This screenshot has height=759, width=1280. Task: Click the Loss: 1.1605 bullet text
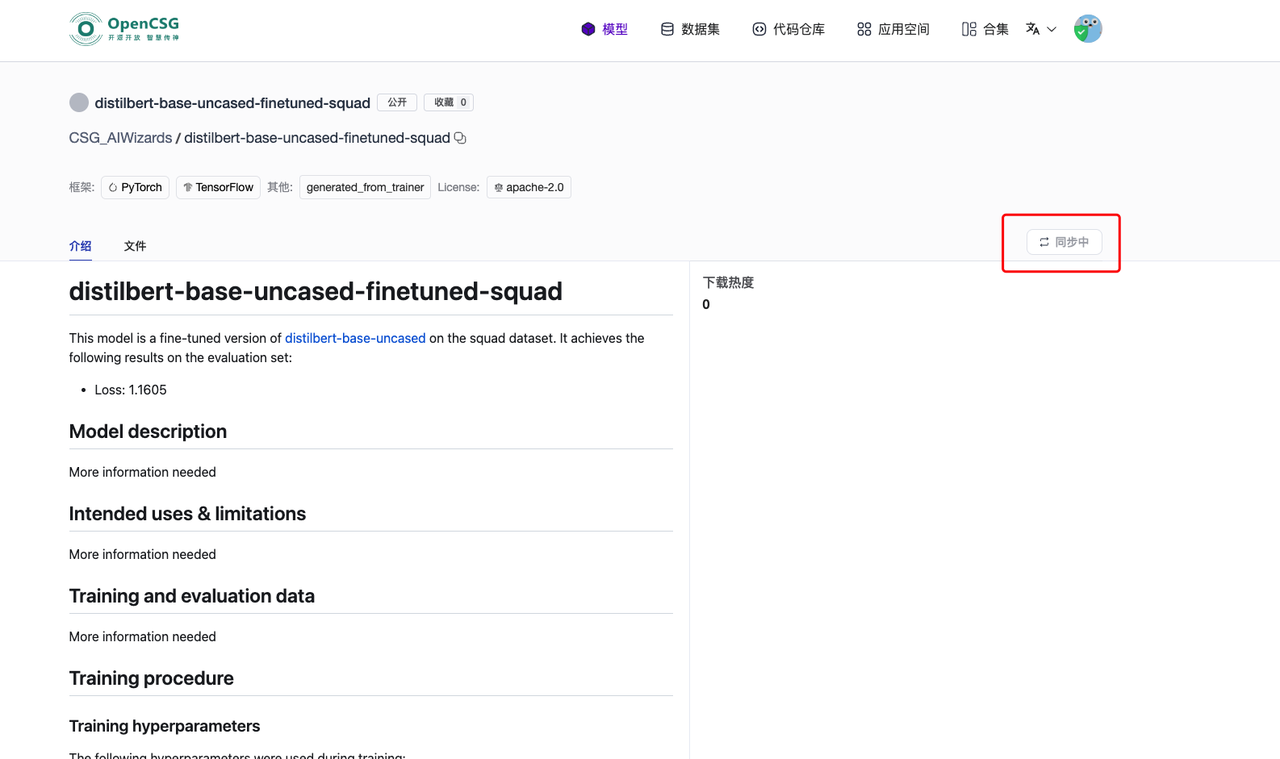tap(131, 390)
